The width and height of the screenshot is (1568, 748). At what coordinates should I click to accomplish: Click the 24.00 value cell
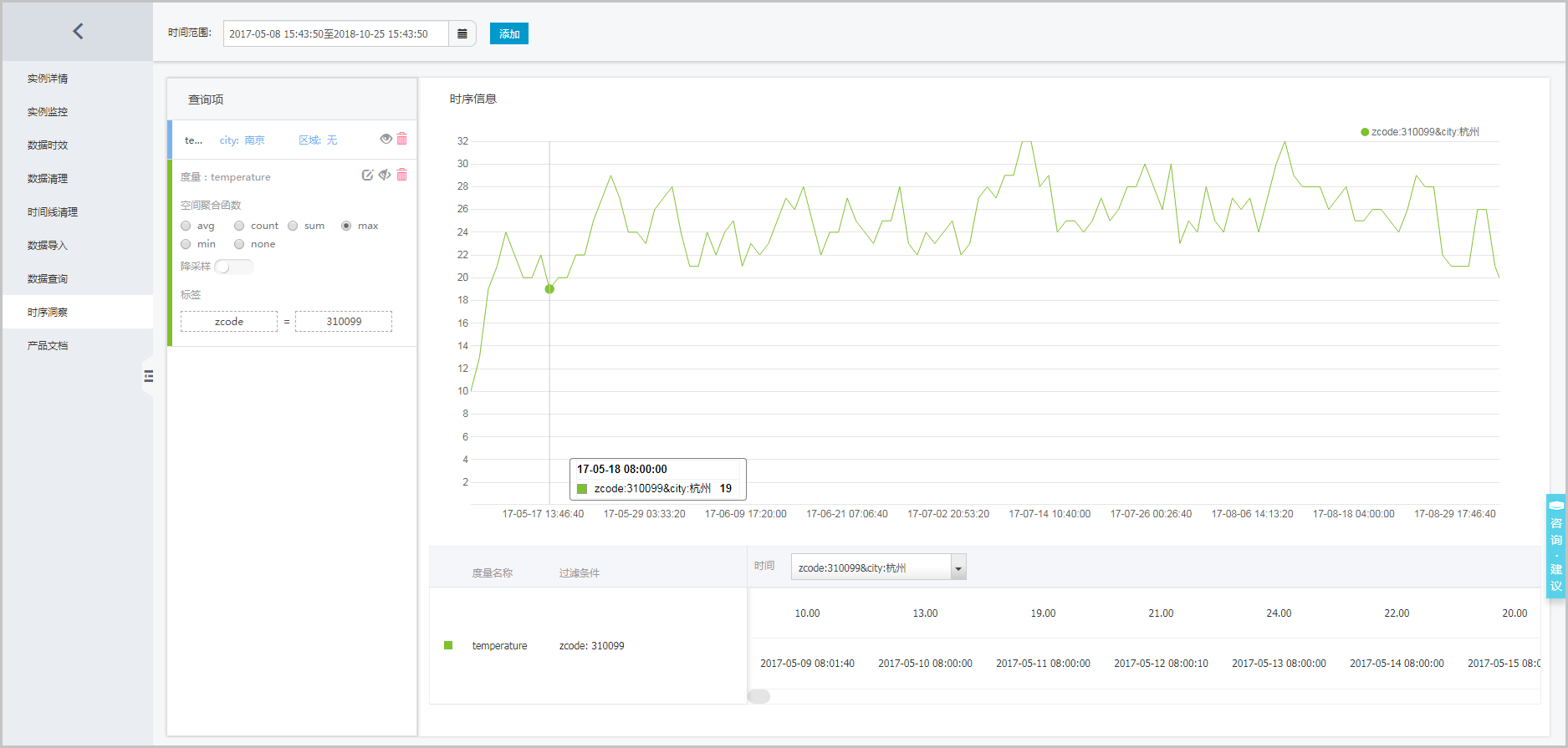[1279, 613]
